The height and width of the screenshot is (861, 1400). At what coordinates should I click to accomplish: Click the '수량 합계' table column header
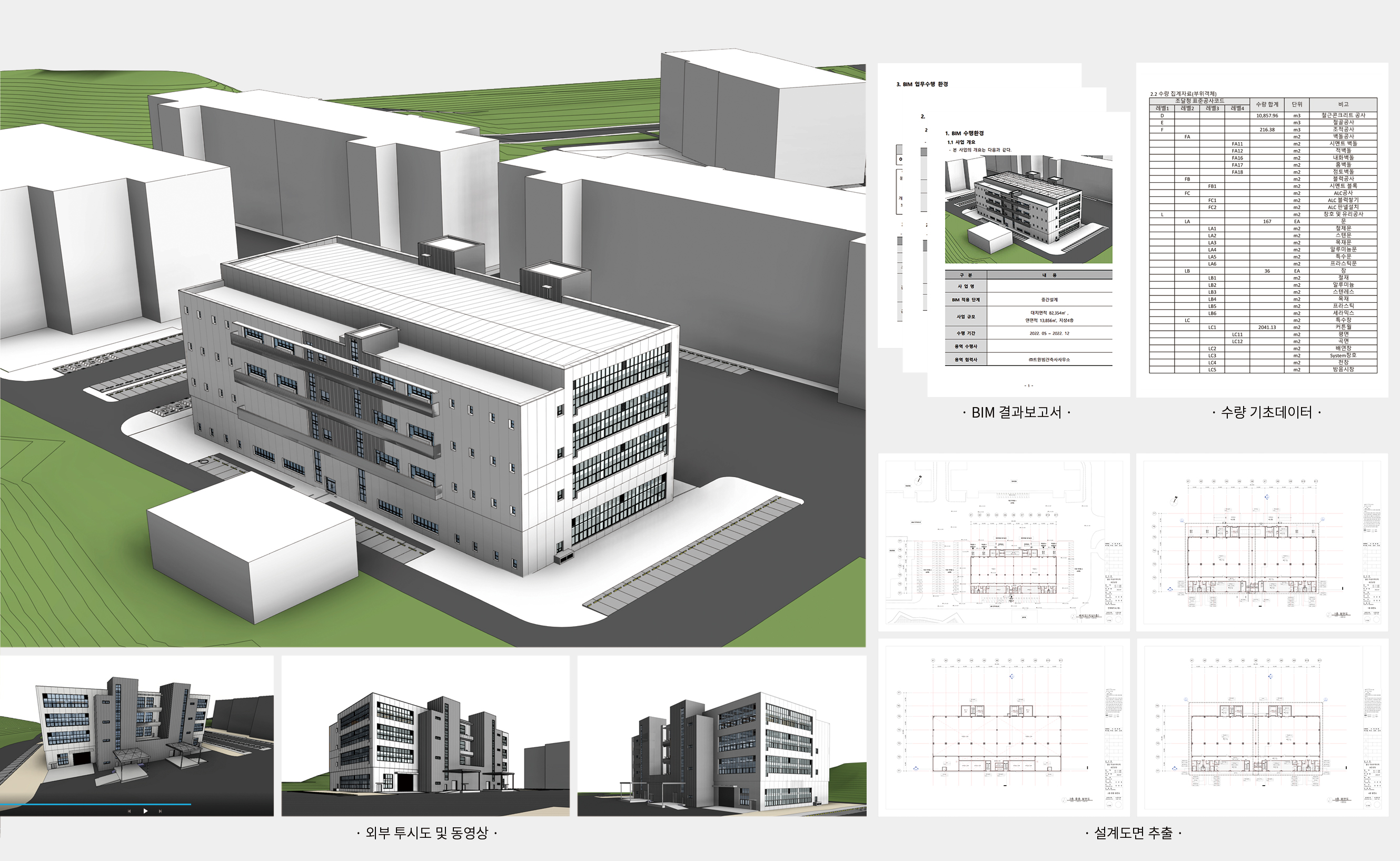pos(1267,104)
